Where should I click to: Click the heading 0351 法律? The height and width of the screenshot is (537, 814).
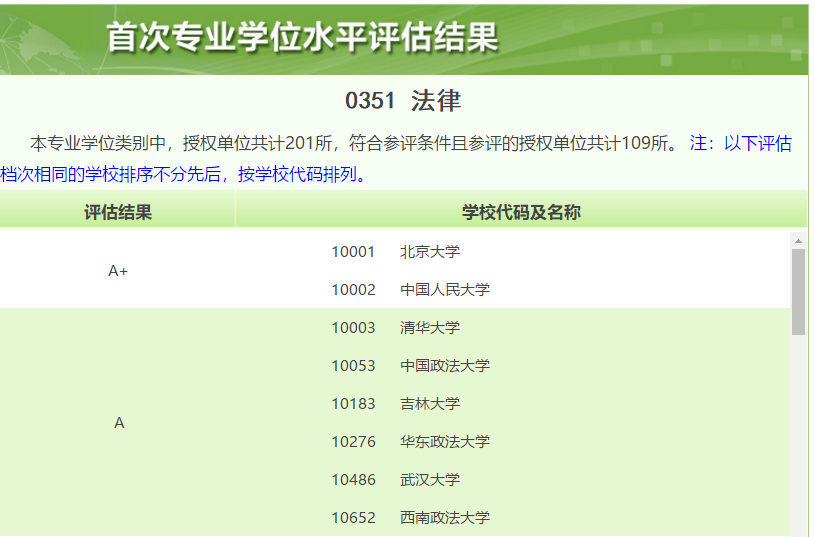coord(403,101)
